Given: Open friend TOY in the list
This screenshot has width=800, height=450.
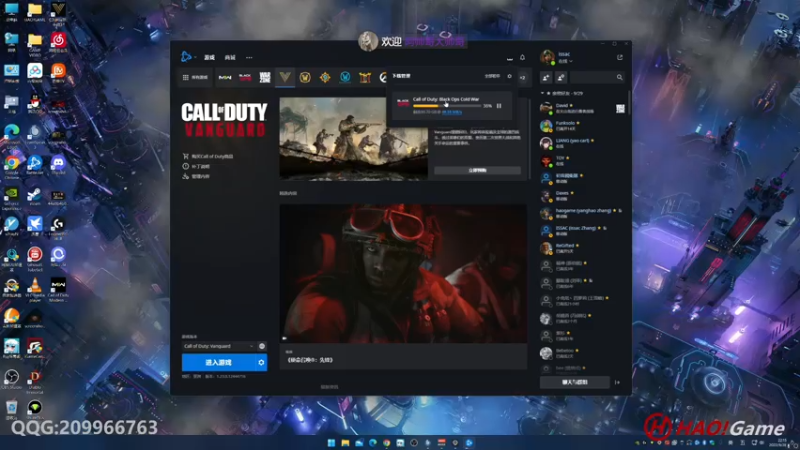Looking at the screenshot, I should click(583, 161).
